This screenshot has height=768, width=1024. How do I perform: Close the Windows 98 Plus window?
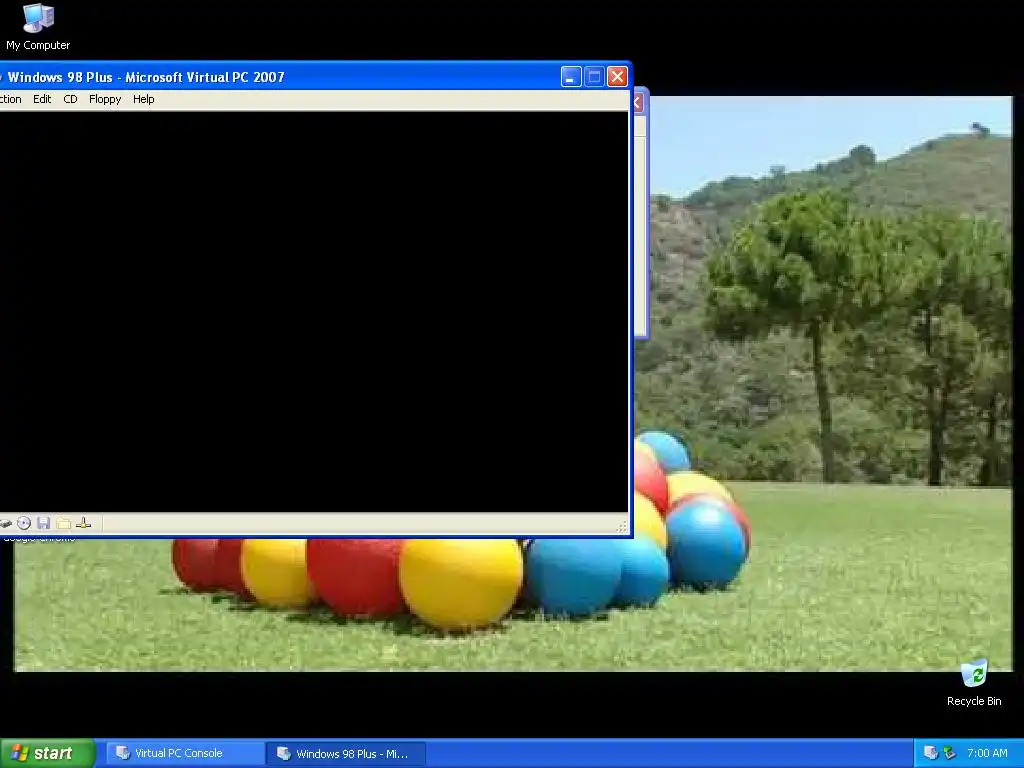point(617,77)
